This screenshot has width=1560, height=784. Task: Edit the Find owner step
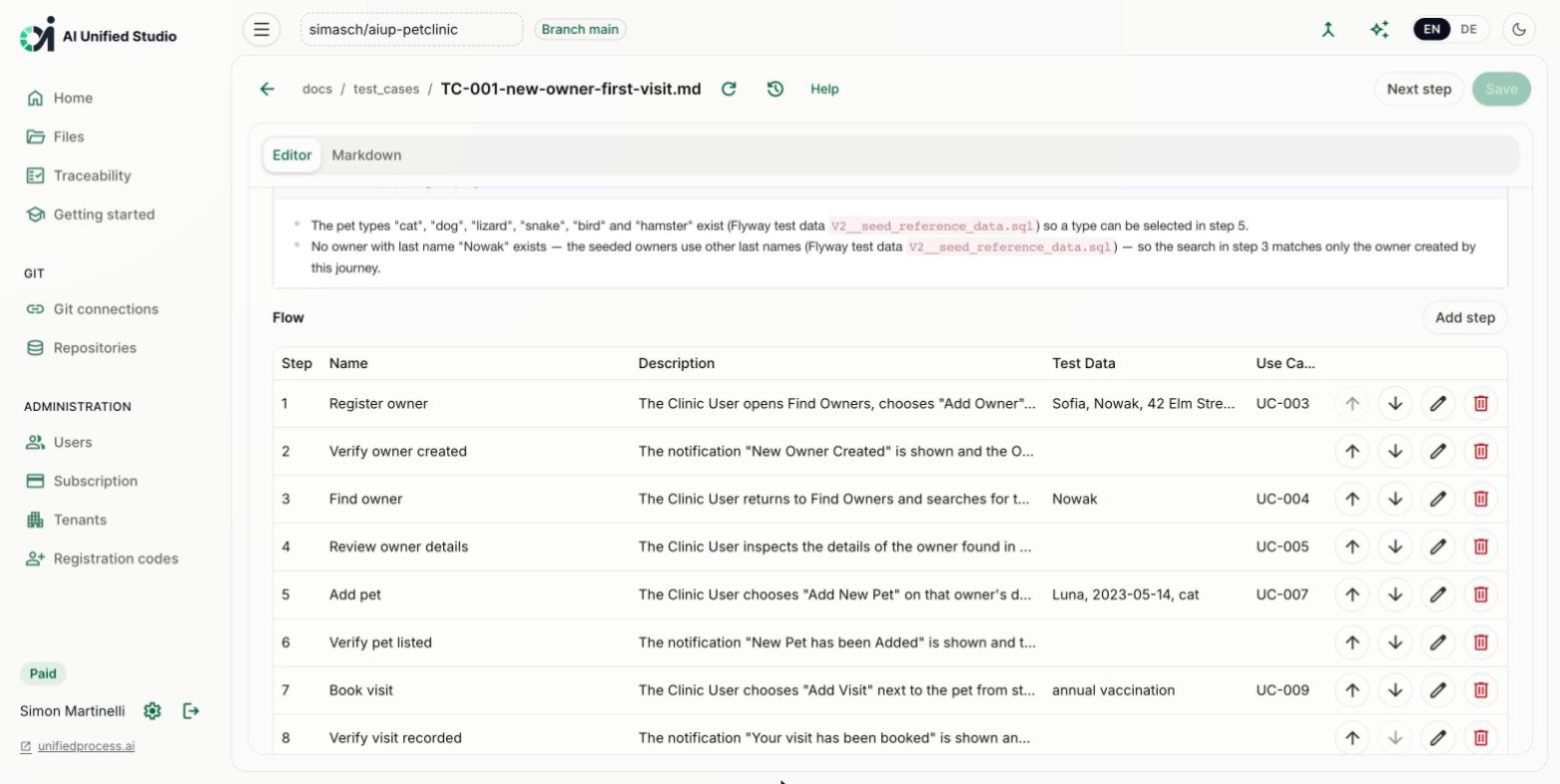pyautogui.click(x=1438, y=500)
